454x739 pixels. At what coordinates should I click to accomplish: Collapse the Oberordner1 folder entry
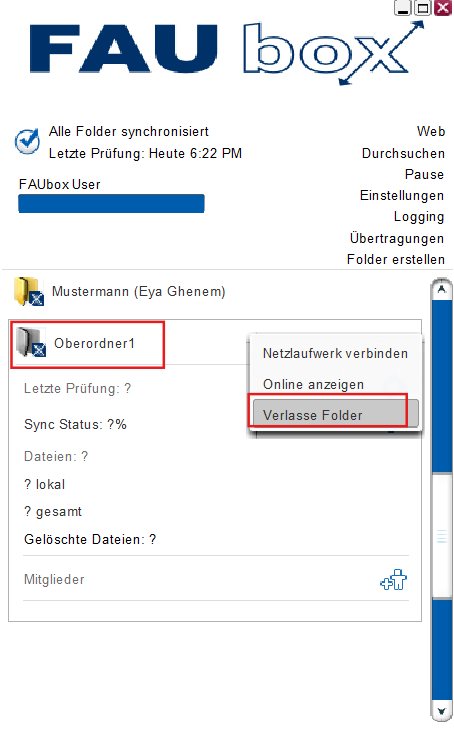[94, 343]
